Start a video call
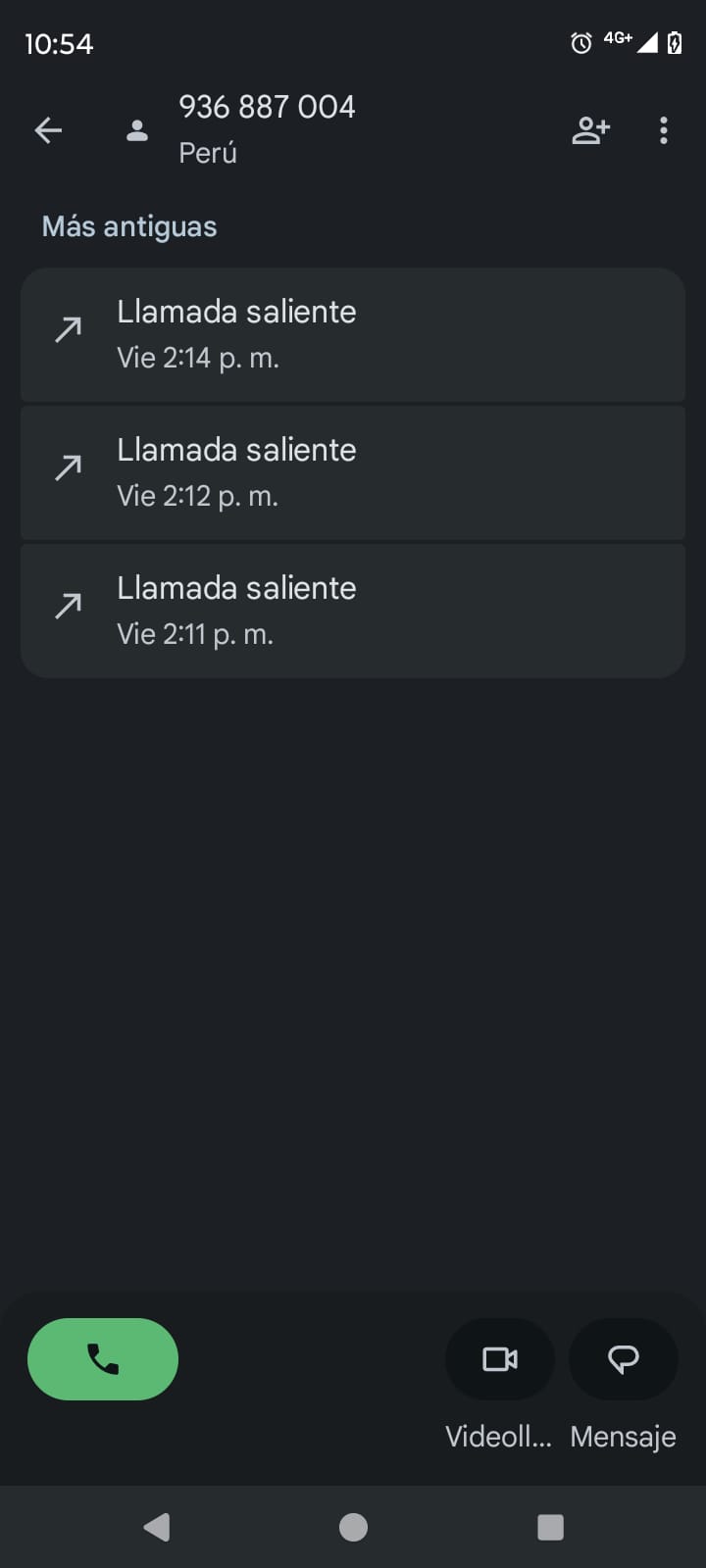 (500, 1359)
